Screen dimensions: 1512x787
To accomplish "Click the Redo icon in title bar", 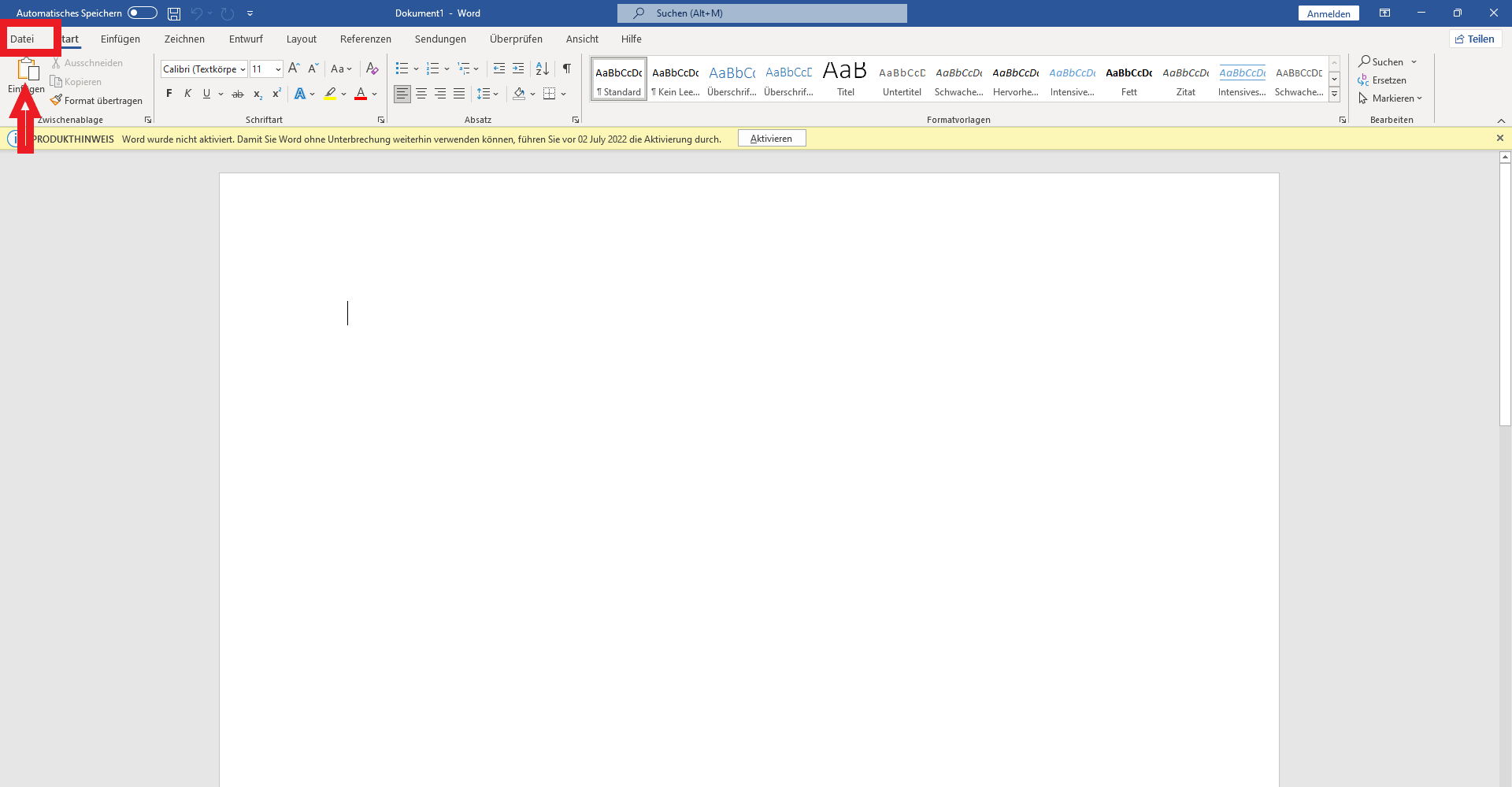I will (x=228, y=13).
